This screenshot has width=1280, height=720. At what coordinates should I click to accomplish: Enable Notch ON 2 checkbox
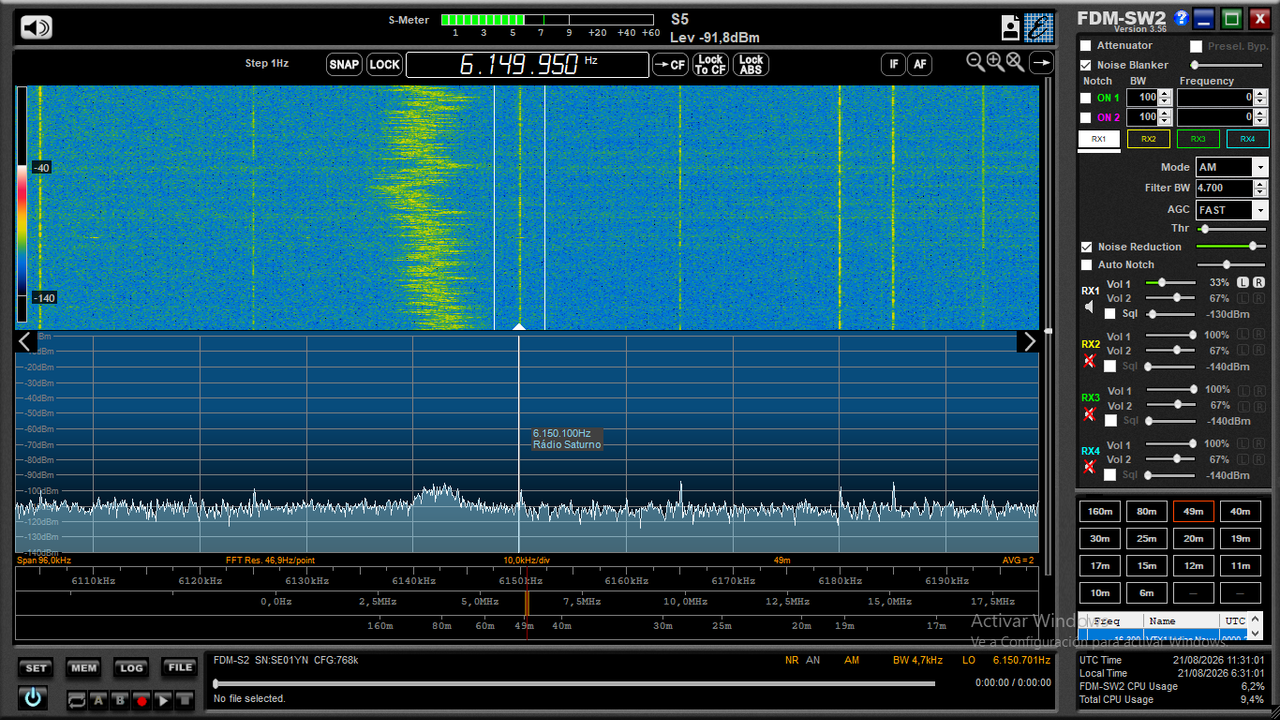(x=1086, y=118)
